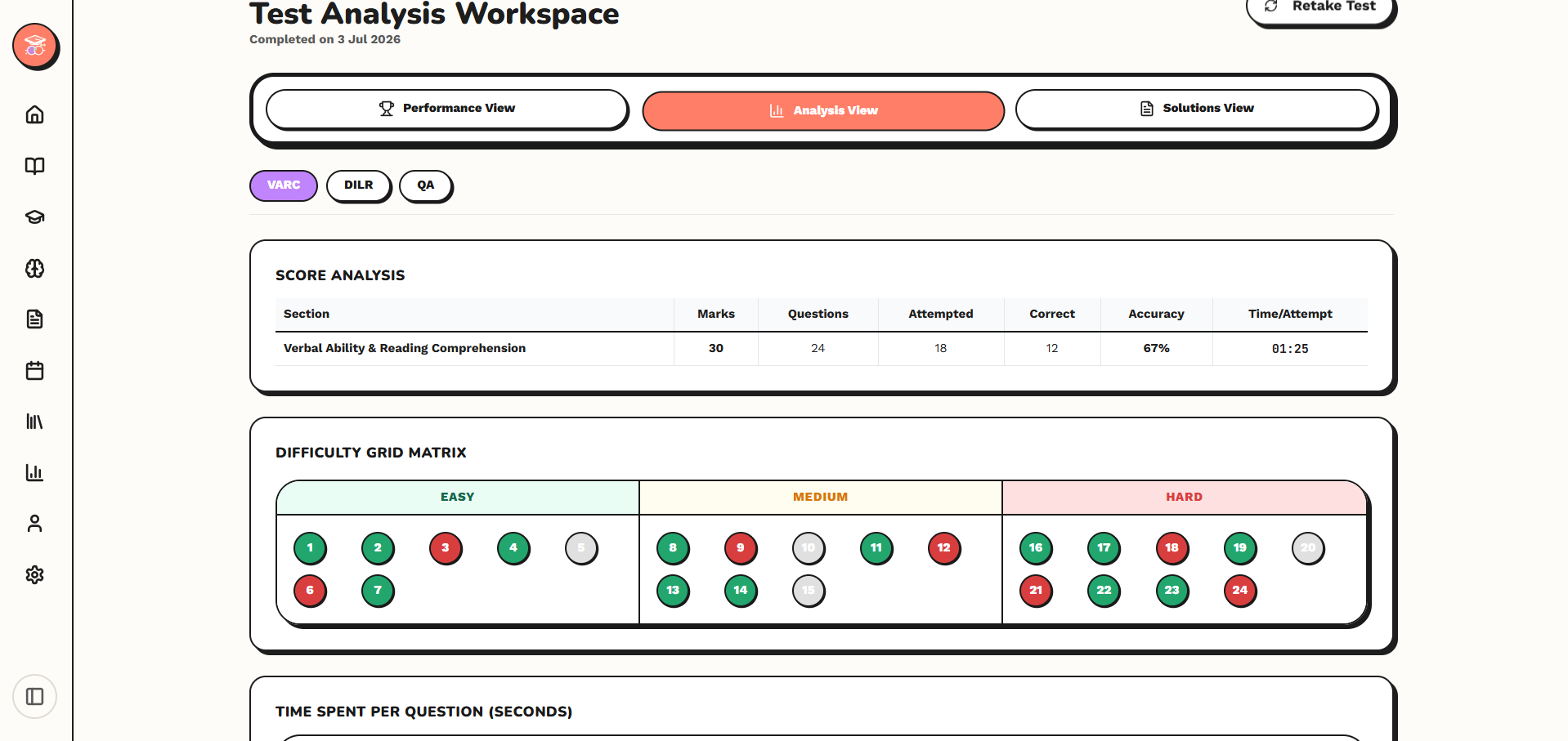Click 'Completed on 3 Jul 2026' text

325,40
